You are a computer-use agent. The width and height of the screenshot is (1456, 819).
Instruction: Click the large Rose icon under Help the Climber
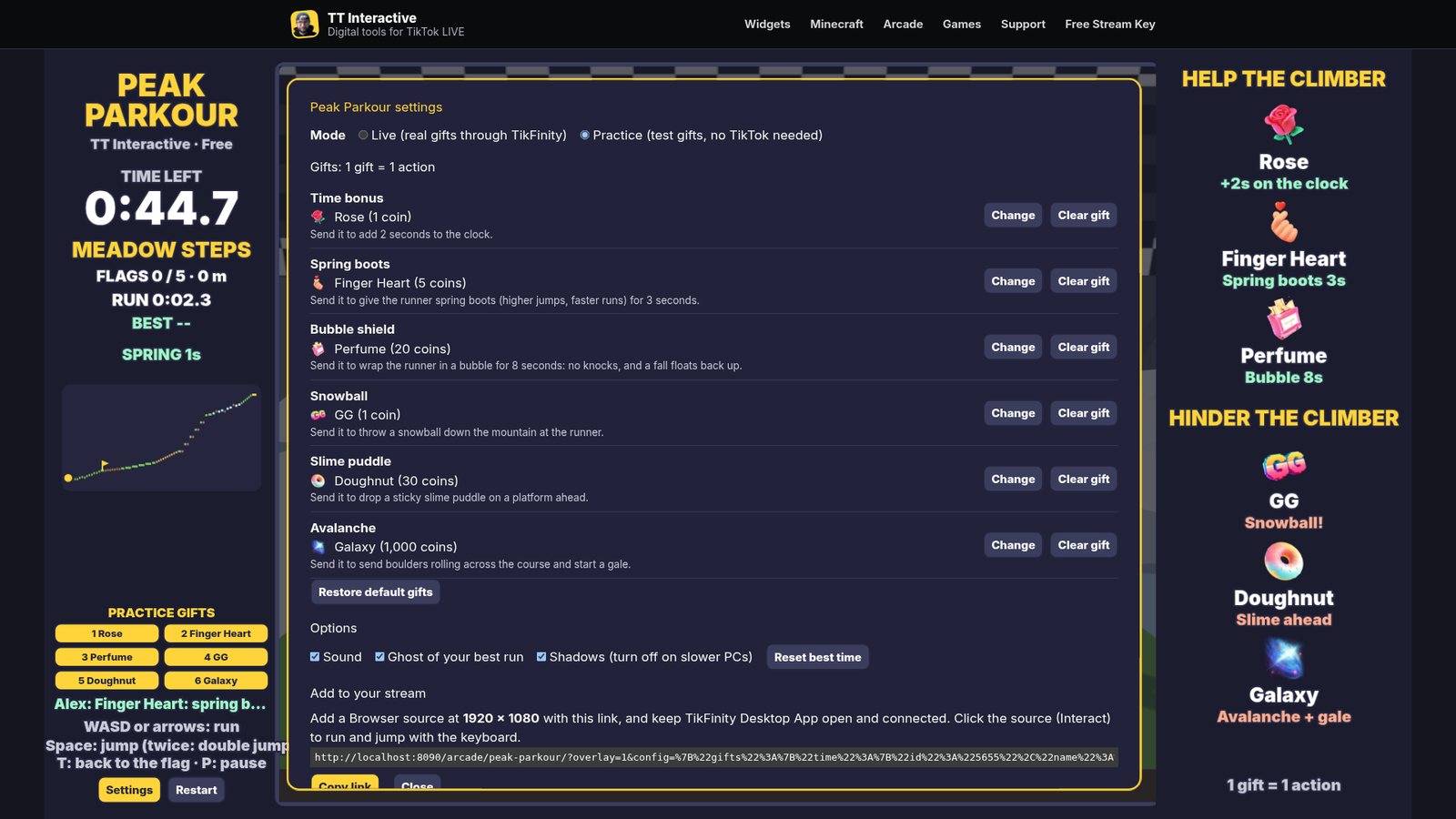coord(1283,125)
